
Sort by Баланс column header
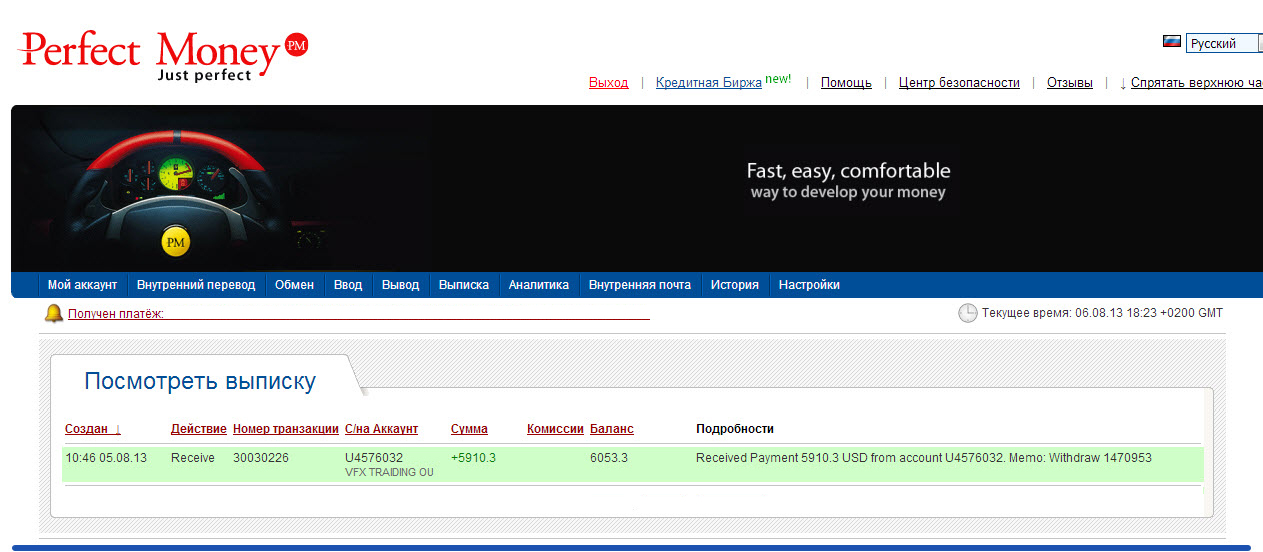click(612, 429)
